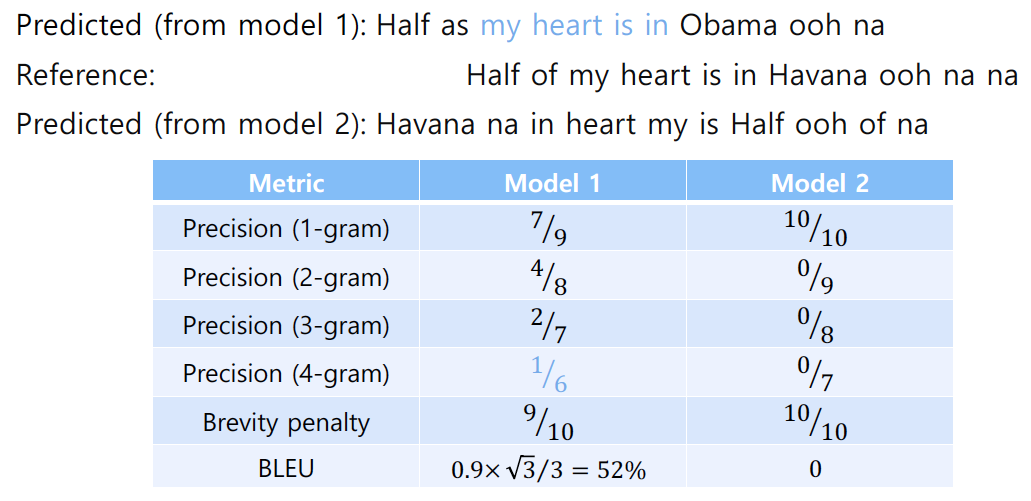Click the "Precision (3-gram)" row label

click(x=286, y=325)
